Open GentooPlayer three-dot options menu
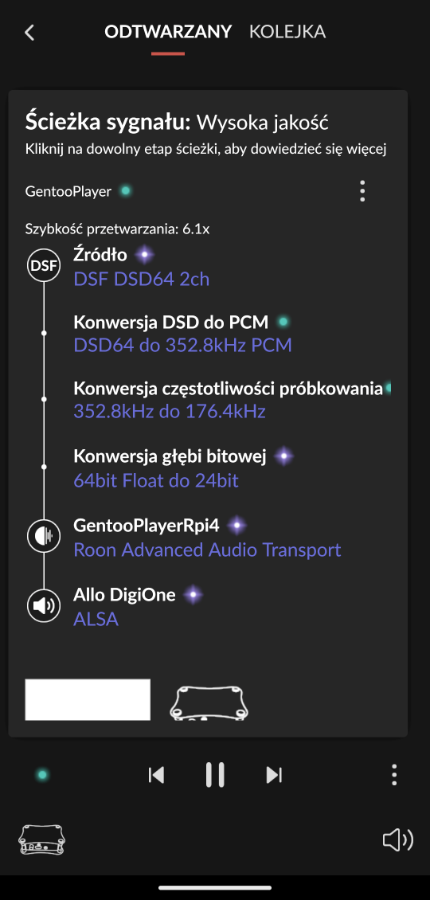The image size is (430, 900). coord(362,191)
